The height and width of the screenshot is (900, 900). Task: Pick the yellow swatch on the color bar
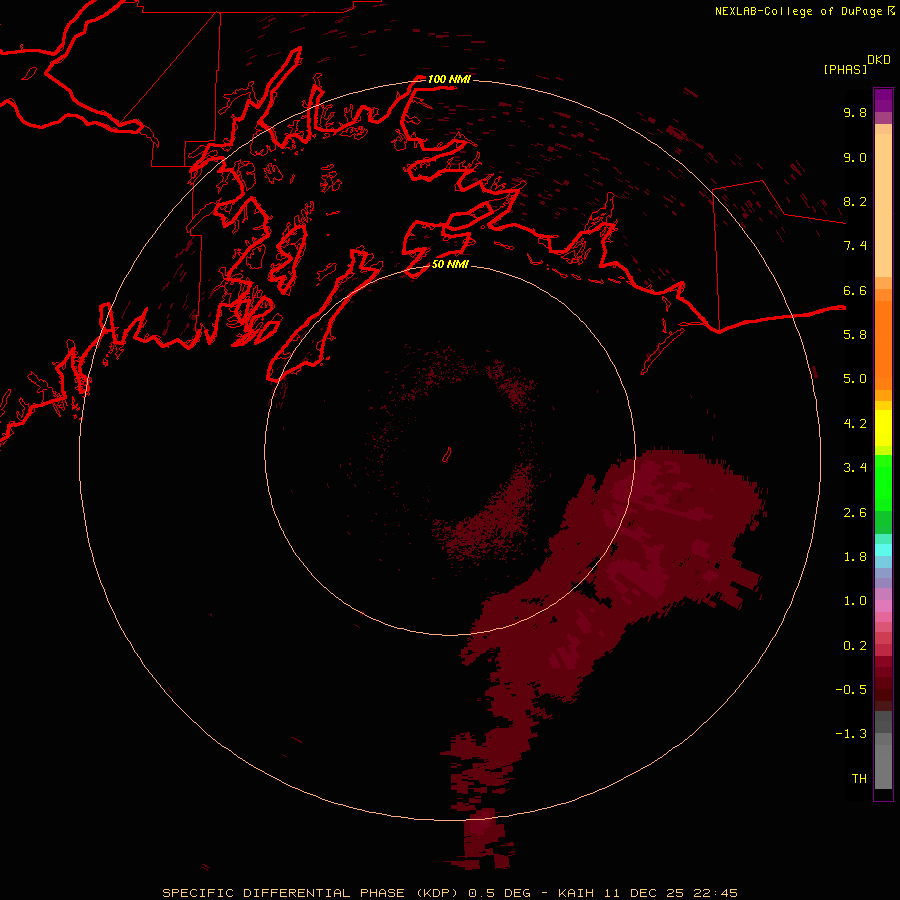(x=883, y=428)
